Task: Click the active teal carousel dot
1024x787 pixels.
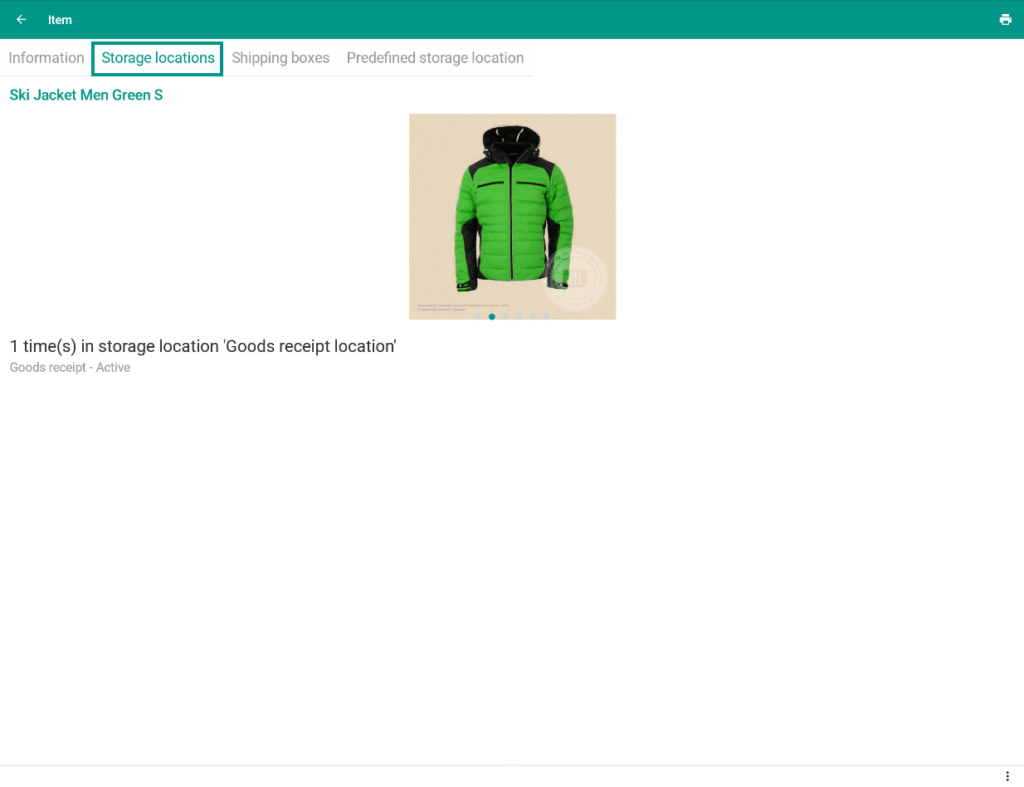Action: click(492, 317)
